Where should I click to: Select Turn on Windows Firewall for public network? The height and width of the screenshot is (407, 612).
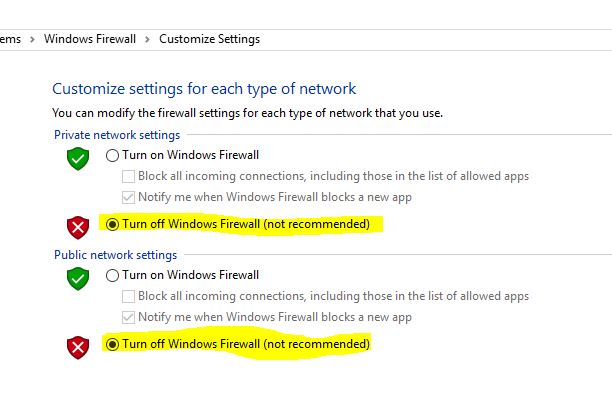[112, 275]
